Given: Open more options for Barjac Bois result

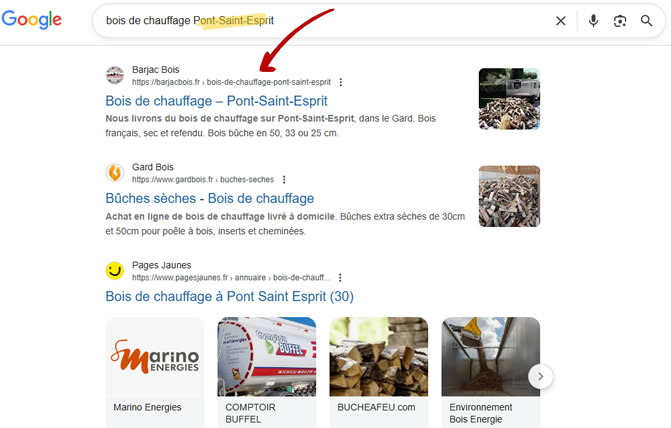Looking at the screenshot, I should tap(341, 82).
